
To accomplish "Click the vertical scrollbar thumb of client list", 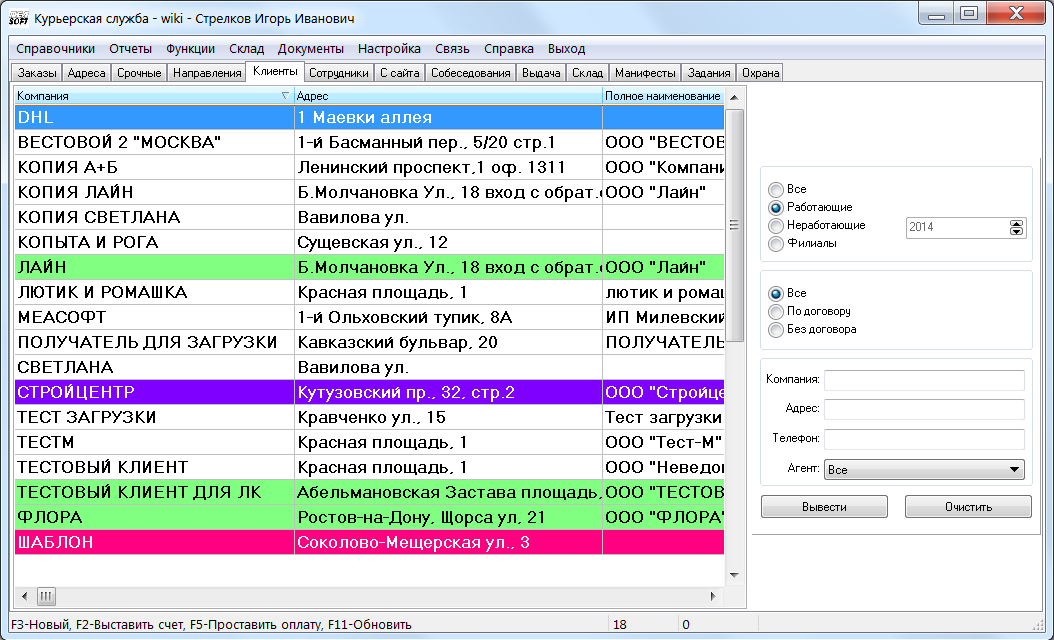I will (734, 225).
